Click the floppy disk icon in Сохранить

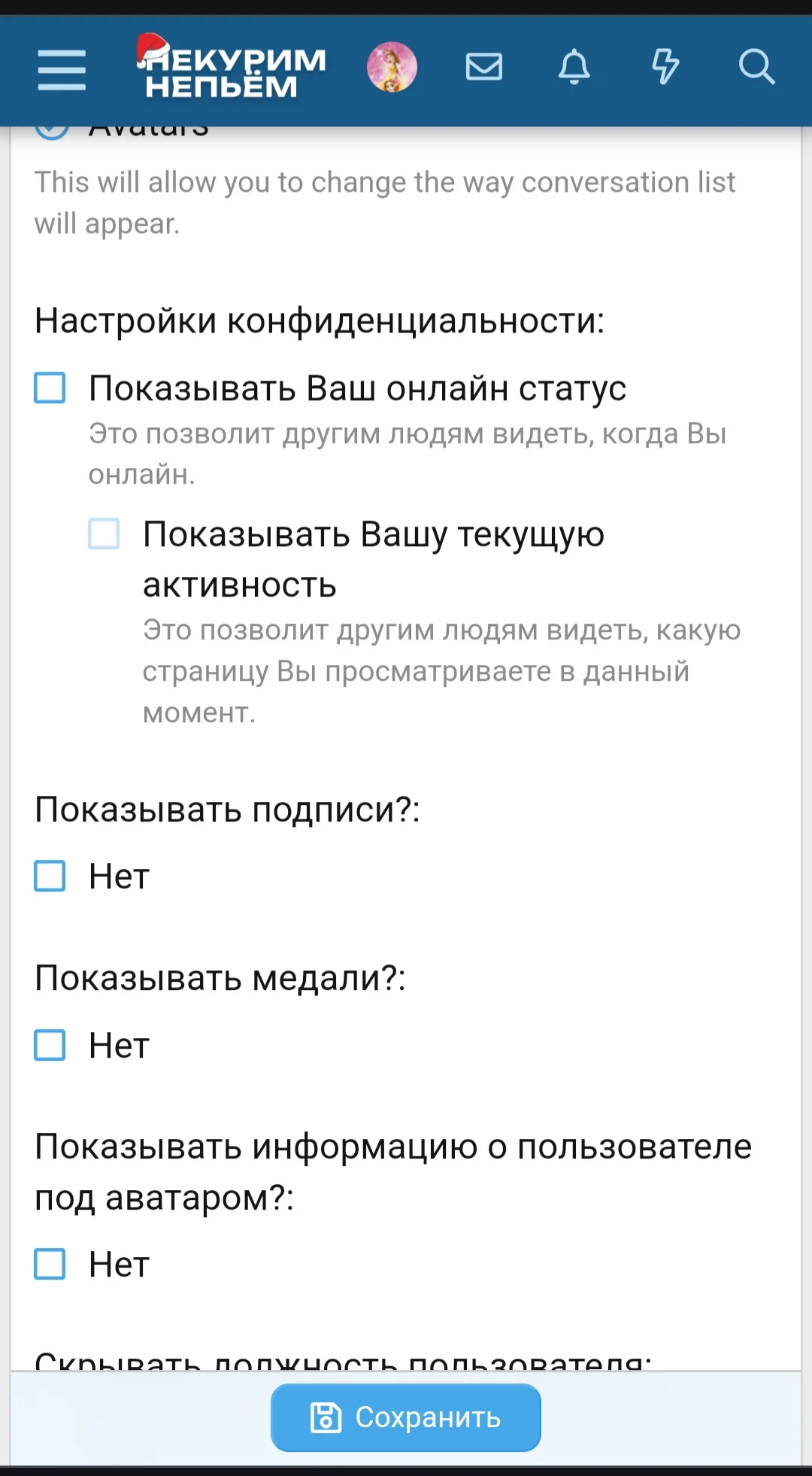[326, 1417]
